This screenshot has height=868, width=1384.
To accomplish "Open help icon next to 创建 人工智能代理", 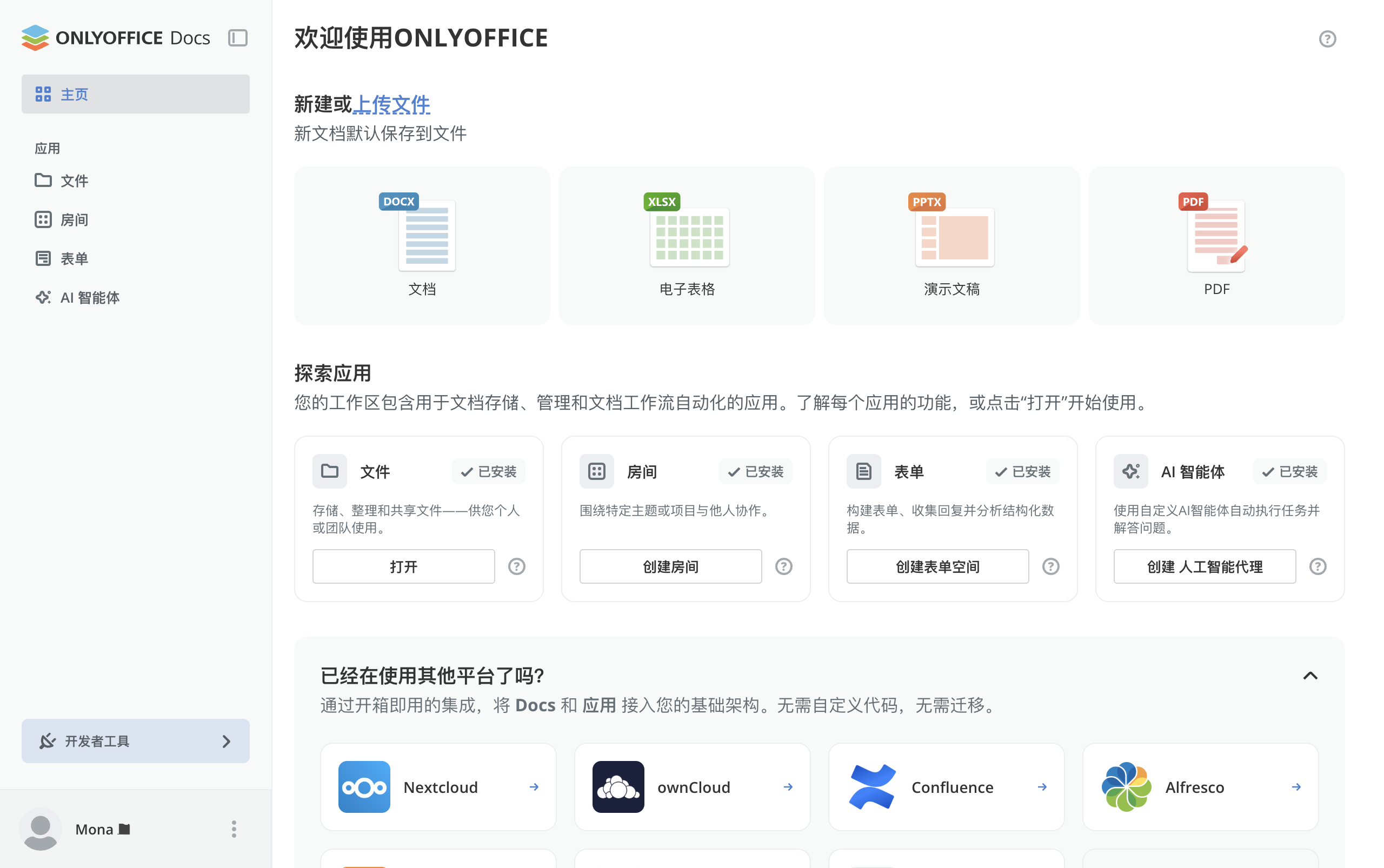I will [x=1318, y=566].
